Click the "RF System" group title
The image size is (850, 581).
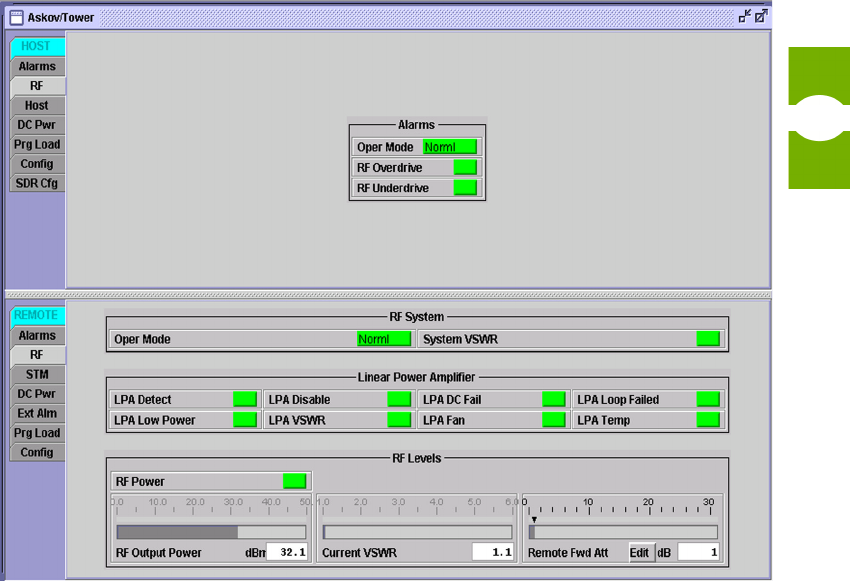tap(416, 317)
